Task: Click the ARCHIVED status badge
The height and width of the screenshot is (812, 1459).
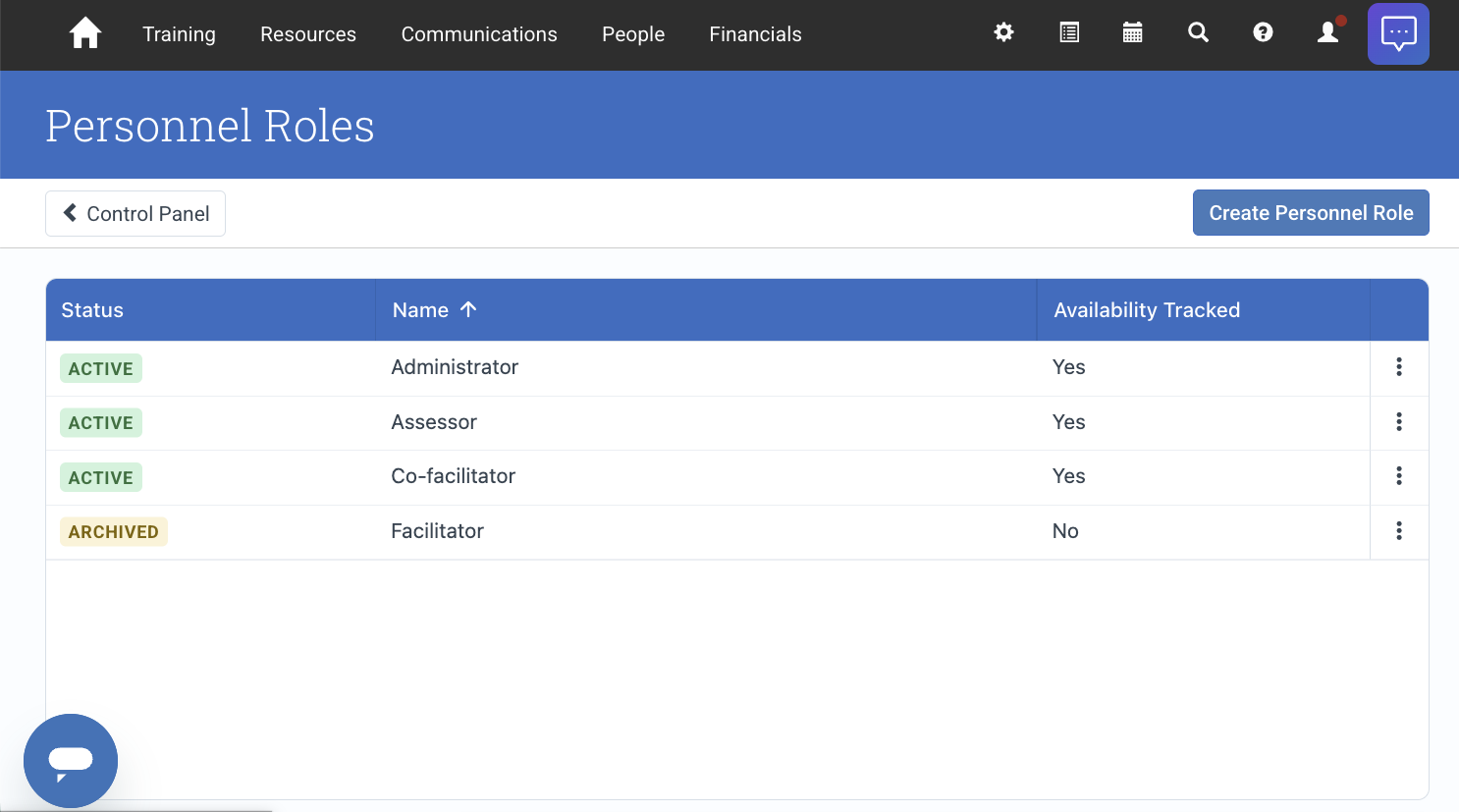Action: tap(114, 531)
